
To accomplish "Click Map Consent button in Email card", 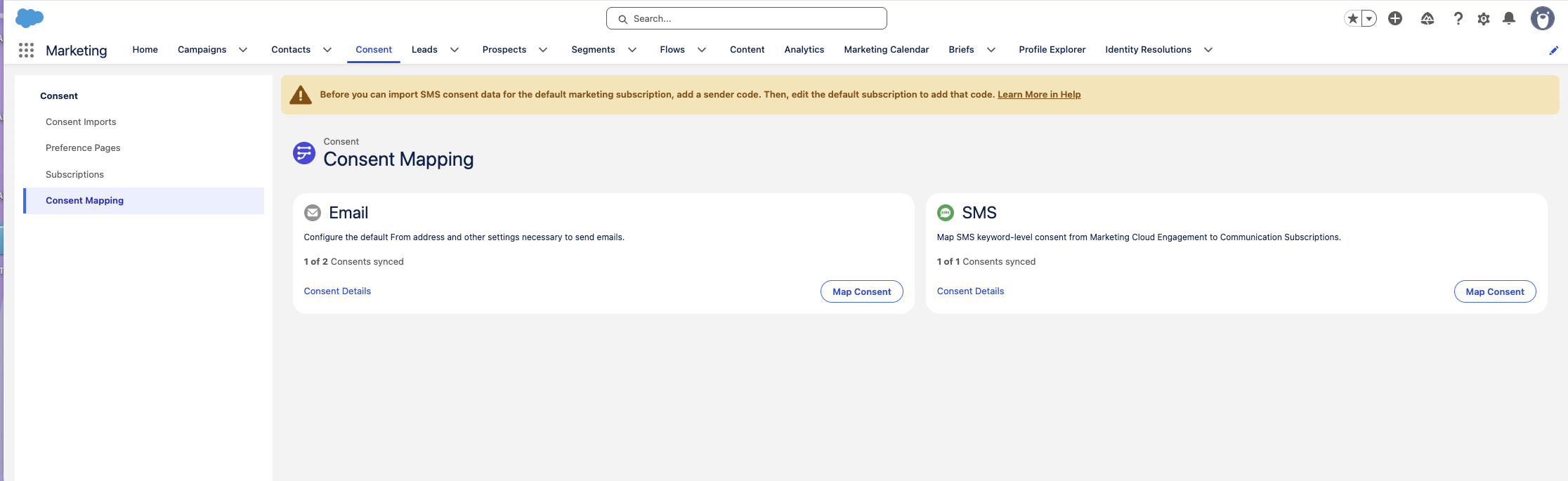I will click(x=862, y=292).
